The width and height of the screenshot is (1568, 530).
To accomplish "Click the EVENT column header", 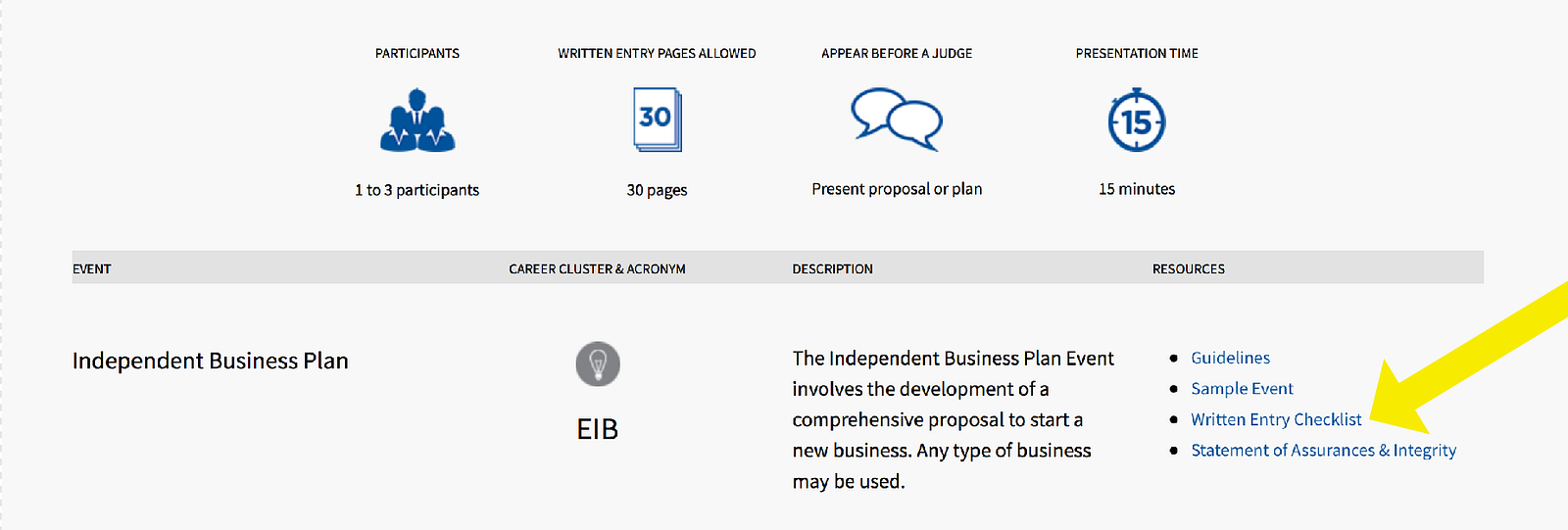I will click(91, 268).
